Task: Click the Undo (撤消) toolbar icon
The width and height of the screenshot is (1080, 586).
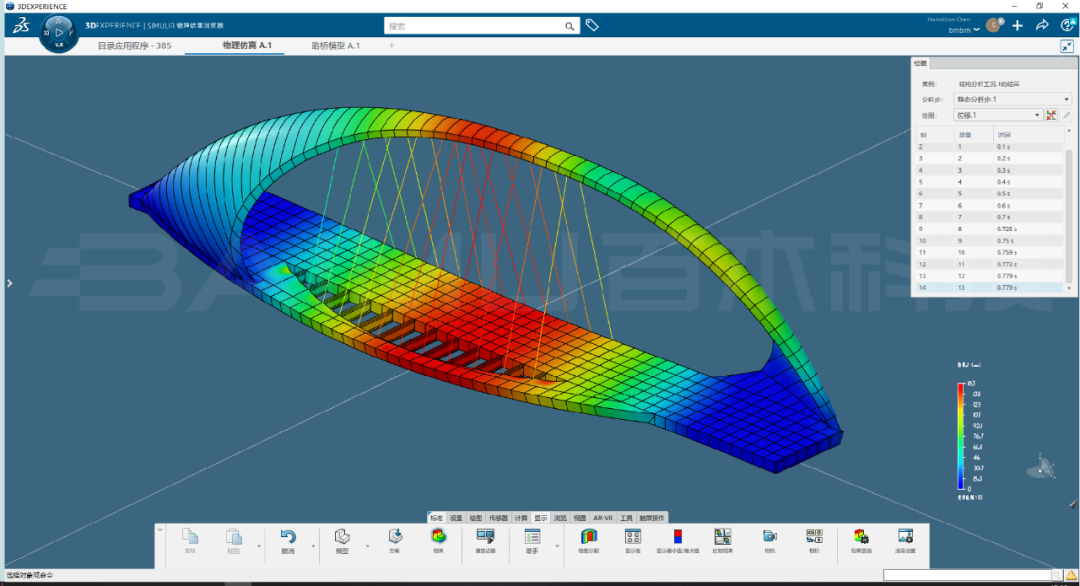Action: [287, 538]
